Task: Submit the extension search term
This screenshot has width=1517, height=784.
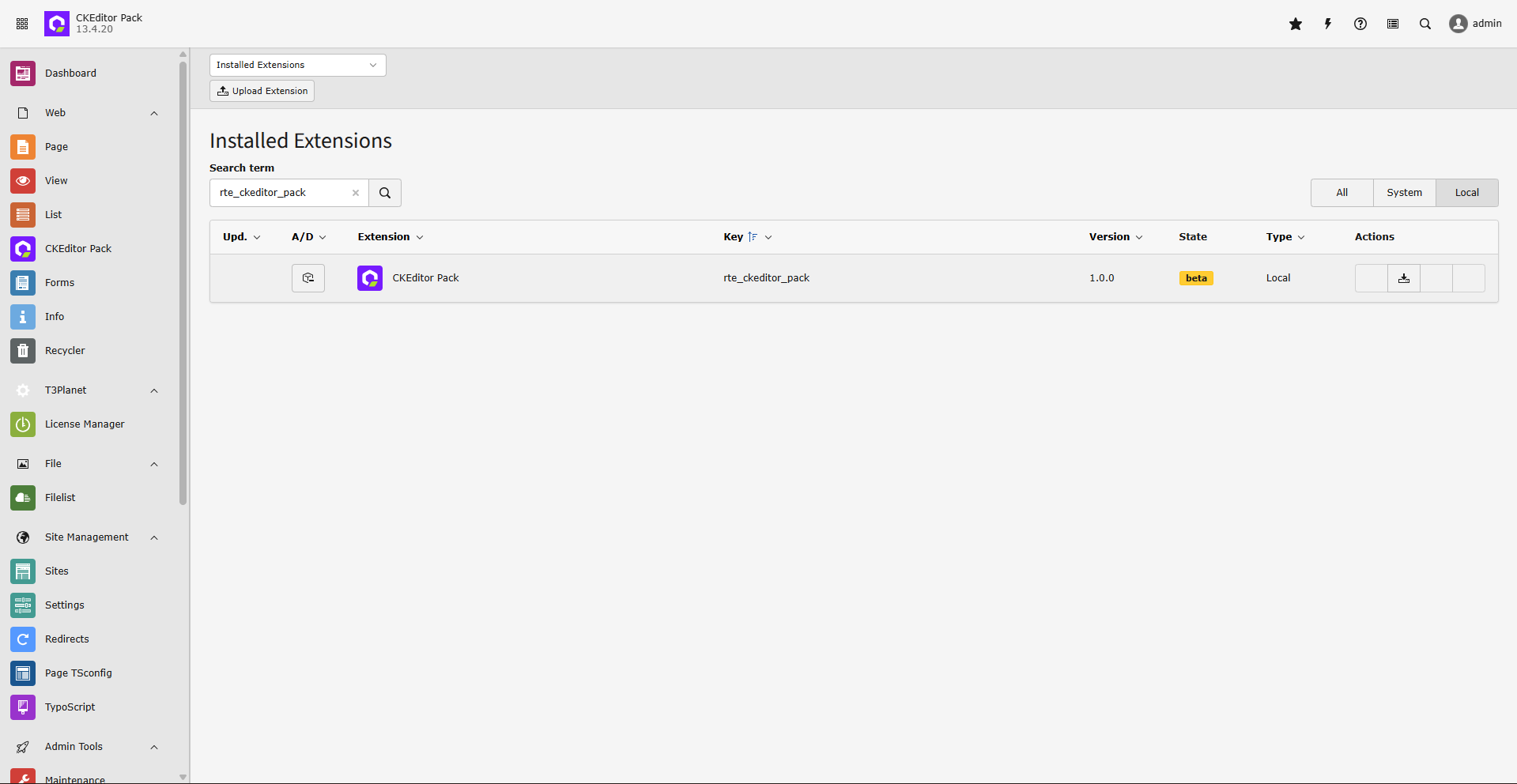Action: (384, 193)
